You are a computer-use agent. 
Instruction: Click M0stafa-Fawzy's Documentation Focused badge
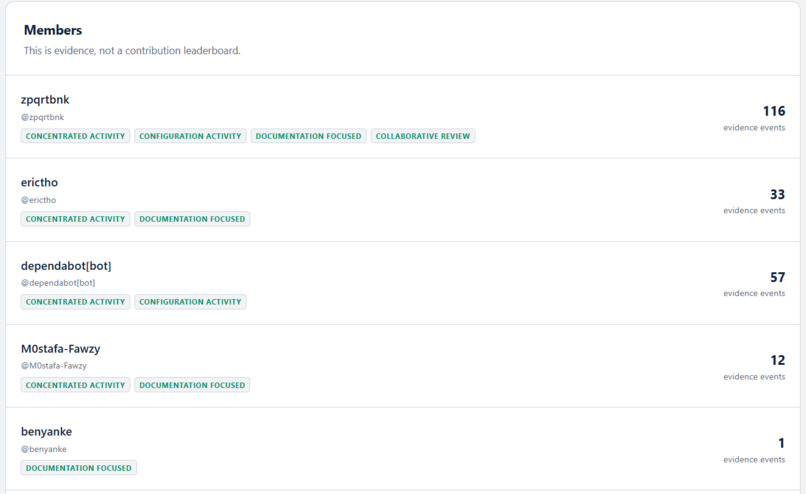[192, 385]
